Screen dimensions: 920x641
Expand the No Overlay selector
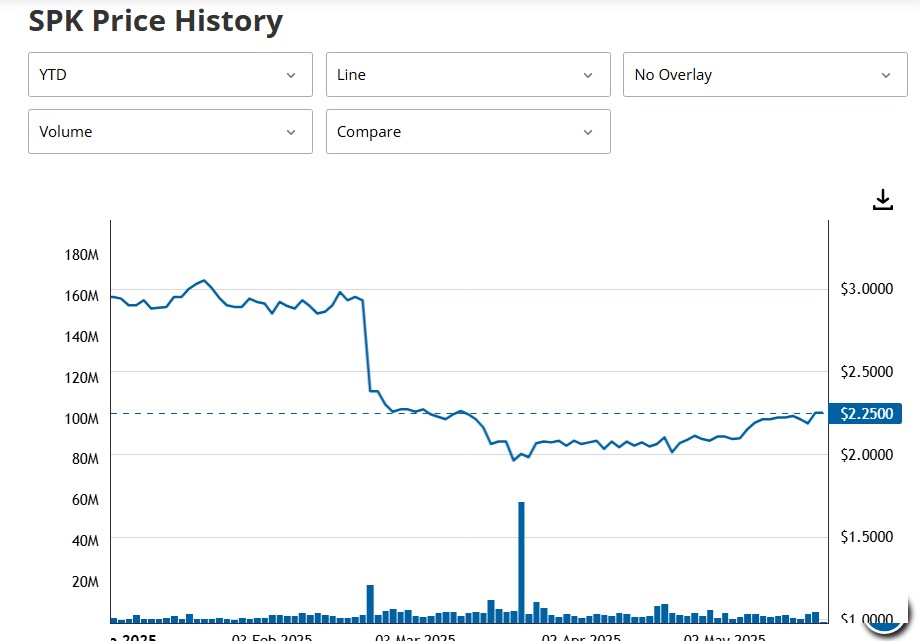click(x=765, y=75)
